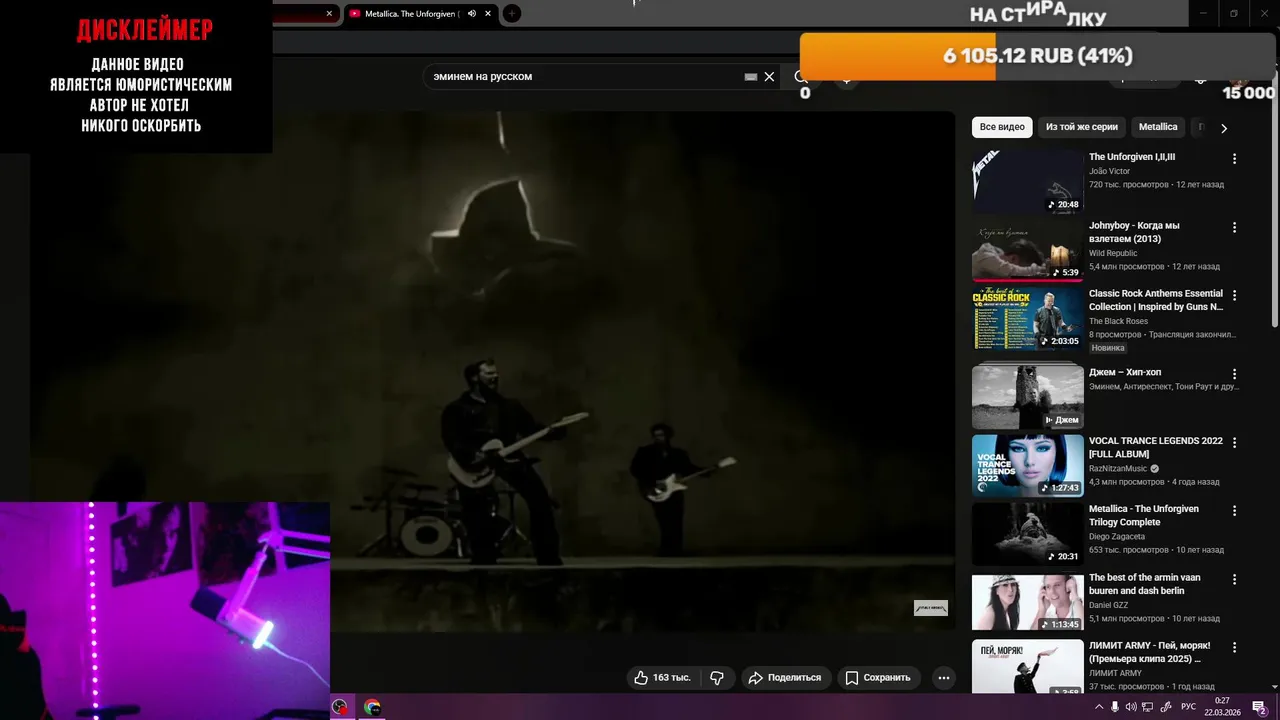
Task: Open the title Metallica - The Unforgiven Trilogy Complete
Action: point(1144,515)
